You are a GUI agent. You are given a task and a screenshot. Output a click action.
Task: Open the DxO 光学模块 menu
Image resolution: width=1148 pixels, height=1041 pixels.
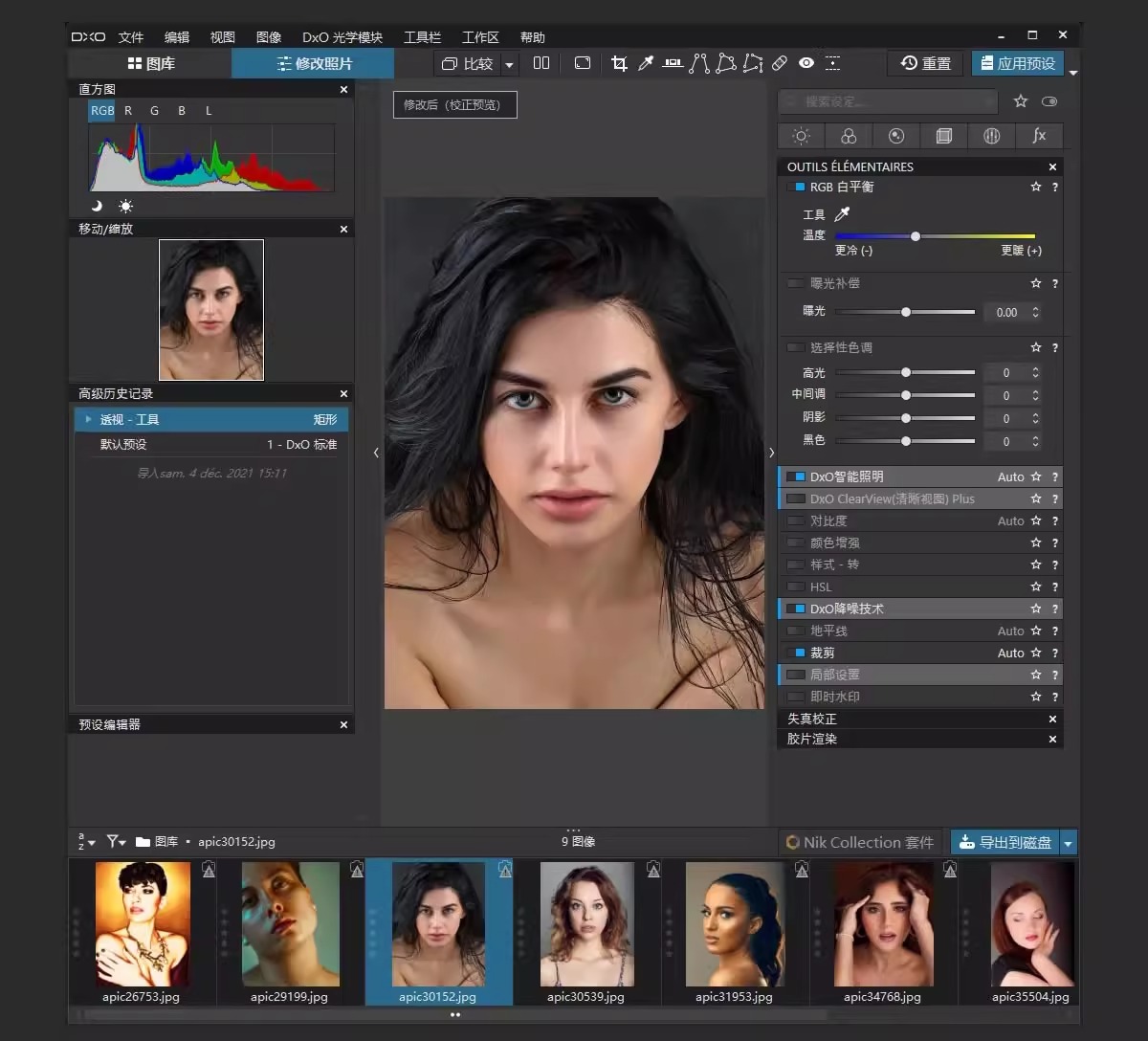pos(342,37)
